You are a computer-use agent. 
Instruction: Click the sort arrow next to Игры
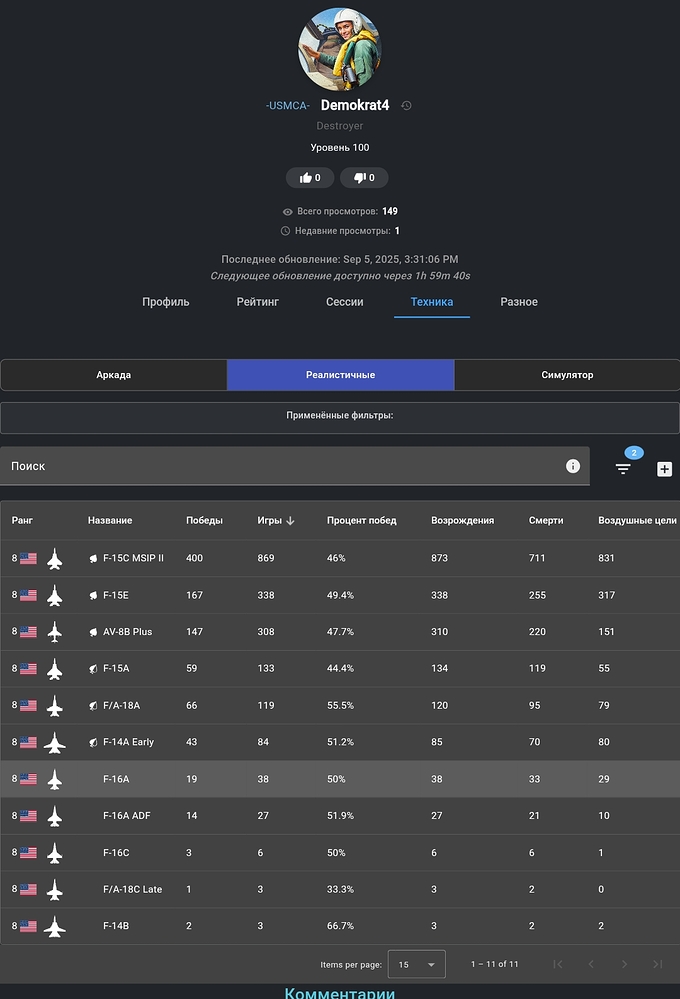(291, 521)
